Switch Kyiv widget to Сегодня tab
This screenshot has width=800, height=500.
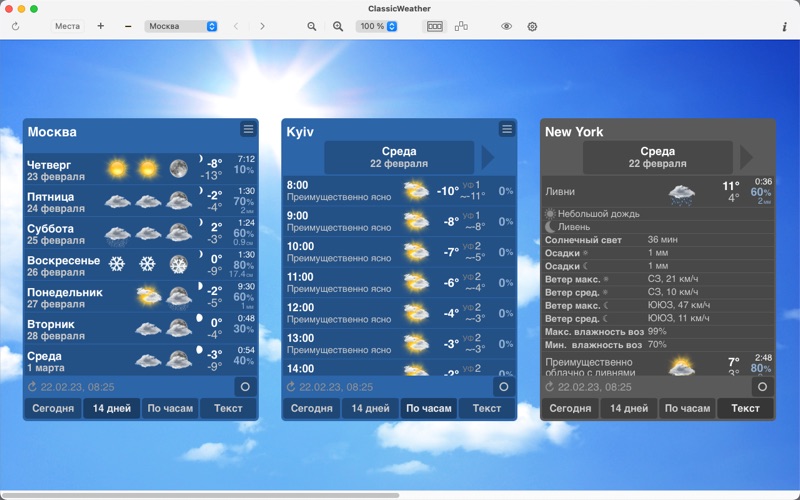coord(312,408)
